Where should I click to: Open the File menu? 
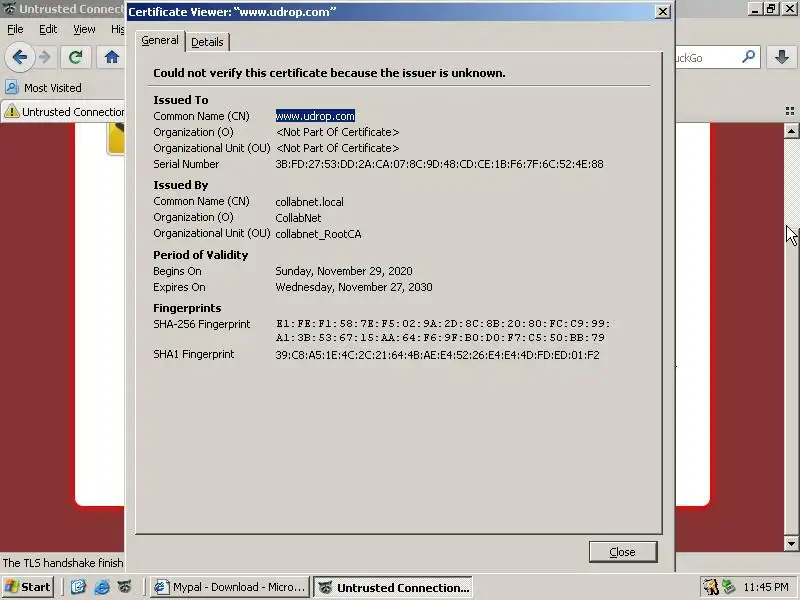[15, 29]
